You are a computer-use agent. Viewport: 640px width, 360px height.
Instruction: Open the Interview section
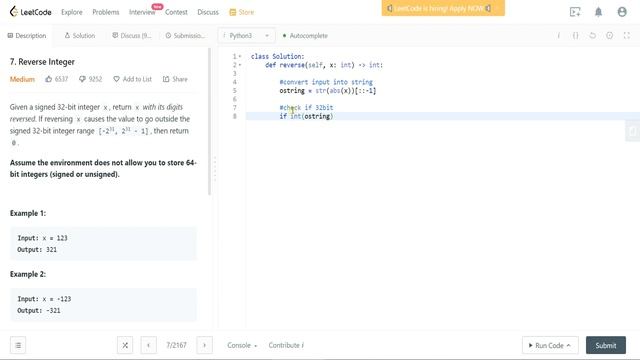pos(142,12)
